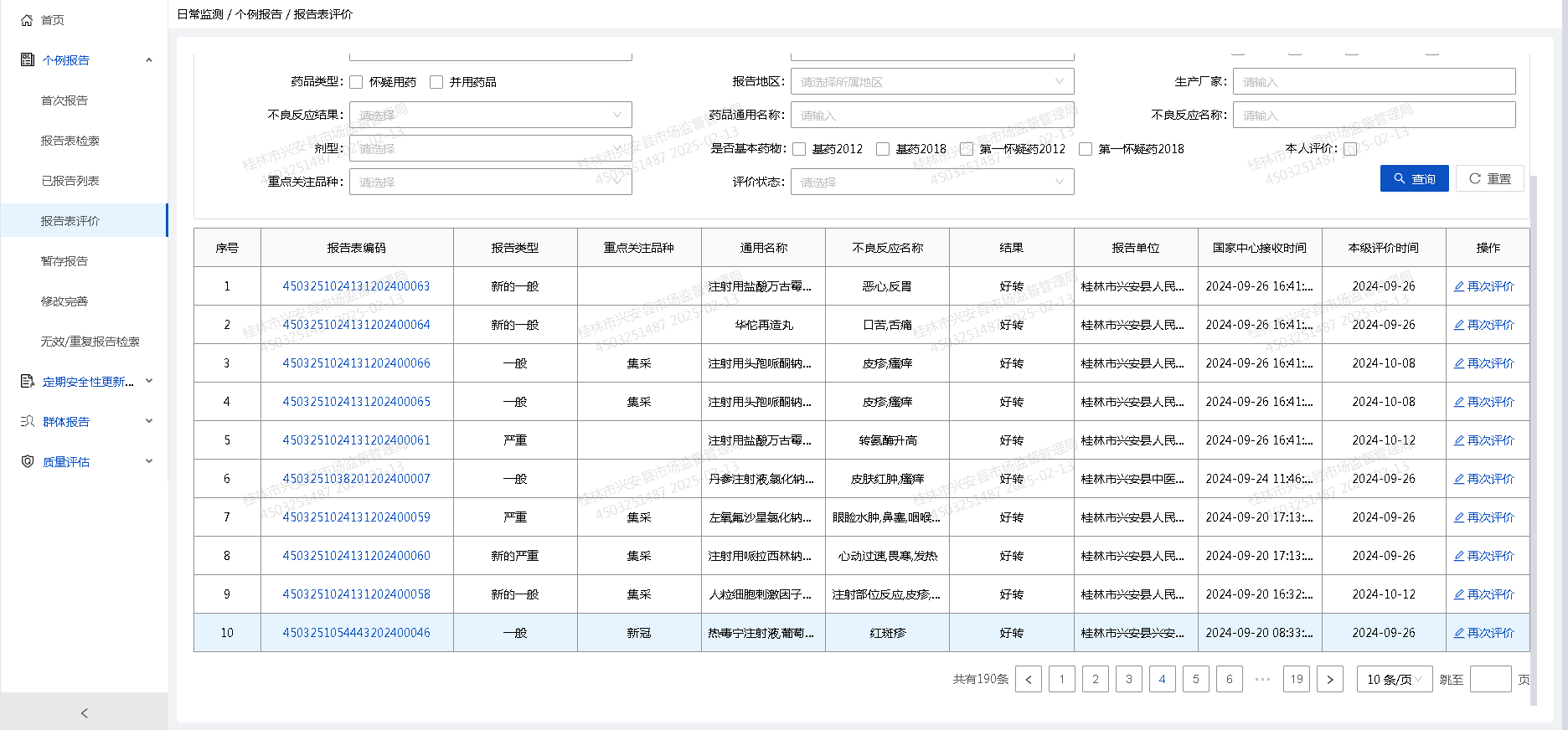Click the 定期安全性更新 sidebar icon
The image size is (1568, 730).
click(x=28, y=382)
